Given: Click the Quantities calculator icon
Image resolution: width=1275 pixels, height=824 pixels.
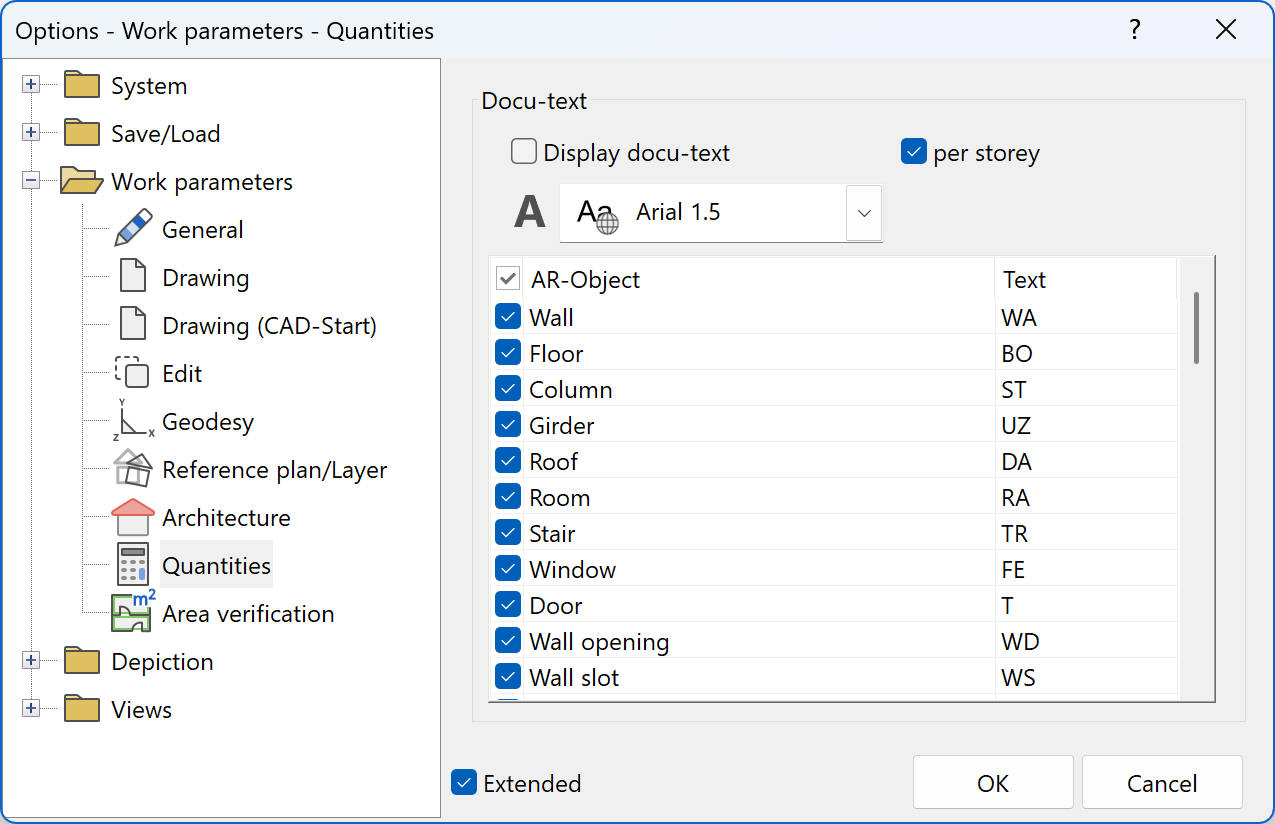Looking at the screenshot, I should [x=131, y=565].
